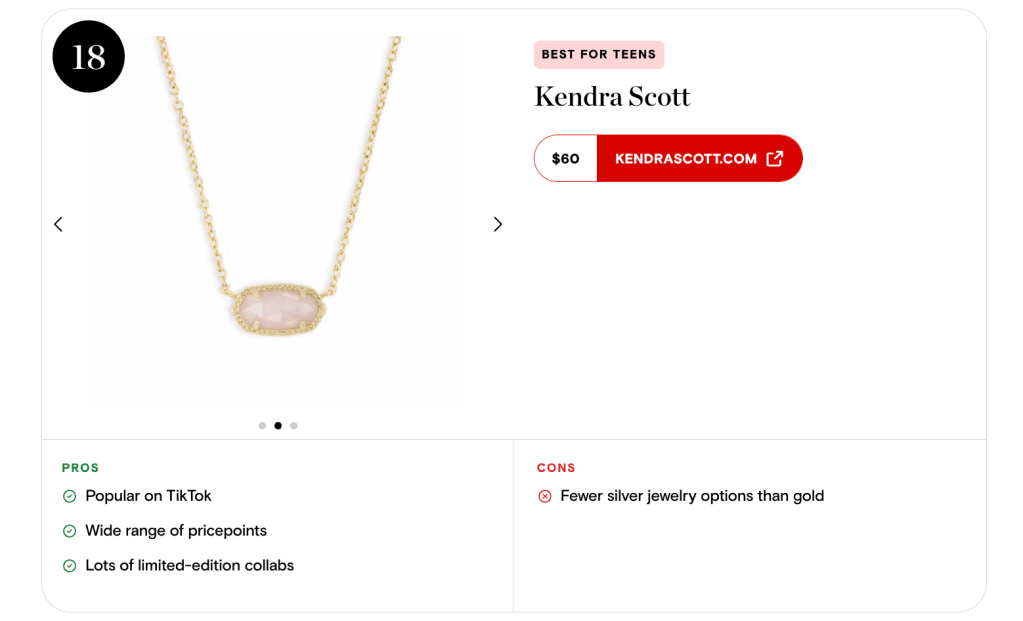The height and width of the screenshot is (621, 1023).
Task: Select the first carousel dot
Action: [262, 426]
